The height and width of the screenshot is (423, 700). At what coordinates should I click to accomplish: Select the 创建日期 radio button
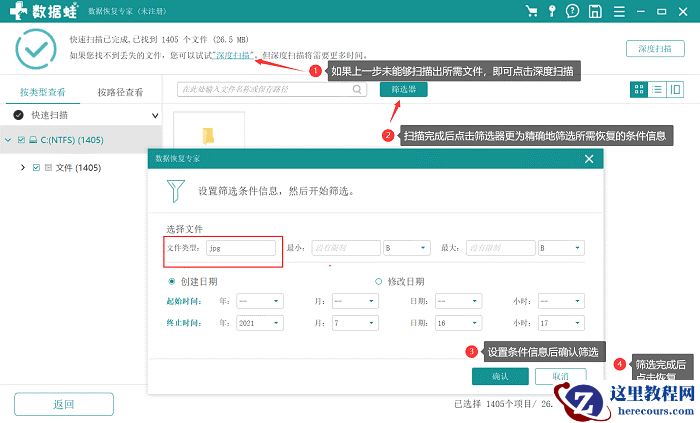pyautogui.click(x=171, y=282)
